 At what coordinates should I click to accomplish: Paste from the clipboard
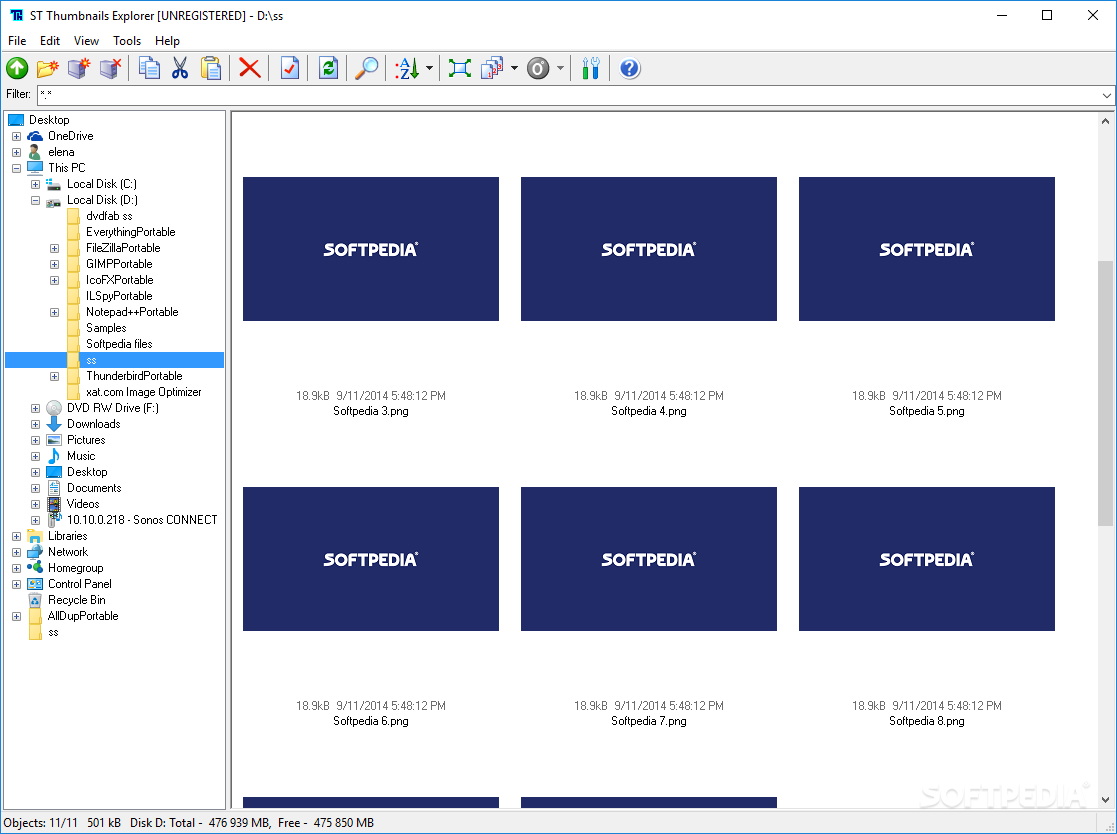[211, 68]
